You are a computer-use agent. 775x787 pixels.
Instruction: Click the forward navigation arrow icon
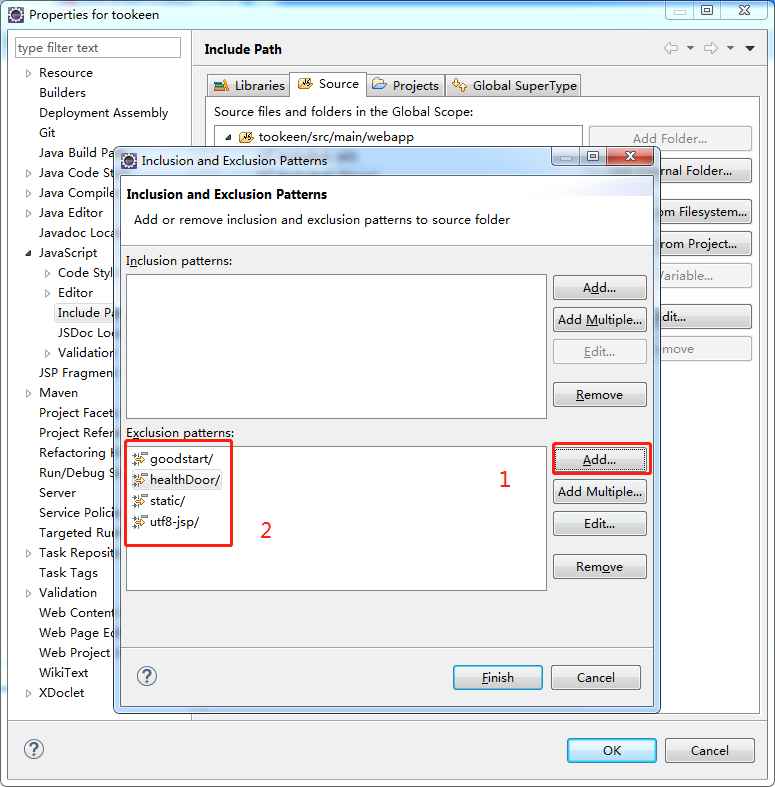[711, 48]
